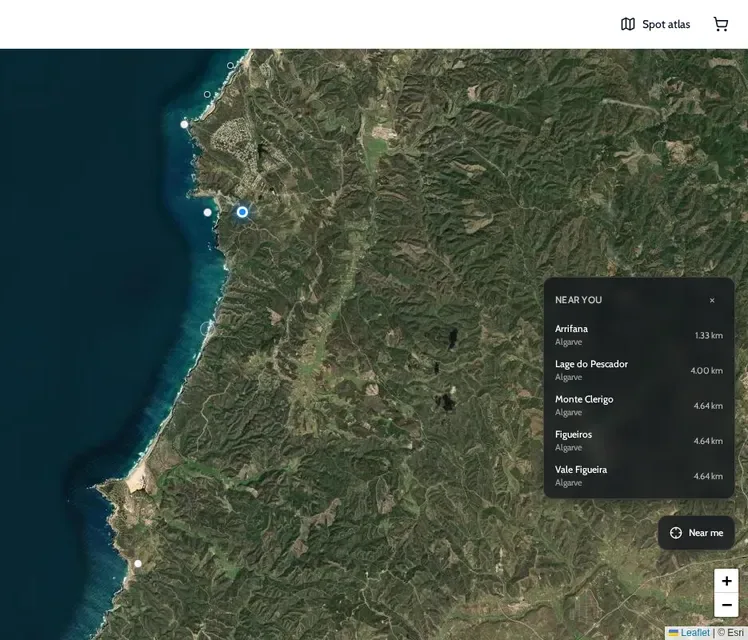The width and height of the screenshot is (748, 640).
Task: Click the Near me button
Action: [696, 533]
